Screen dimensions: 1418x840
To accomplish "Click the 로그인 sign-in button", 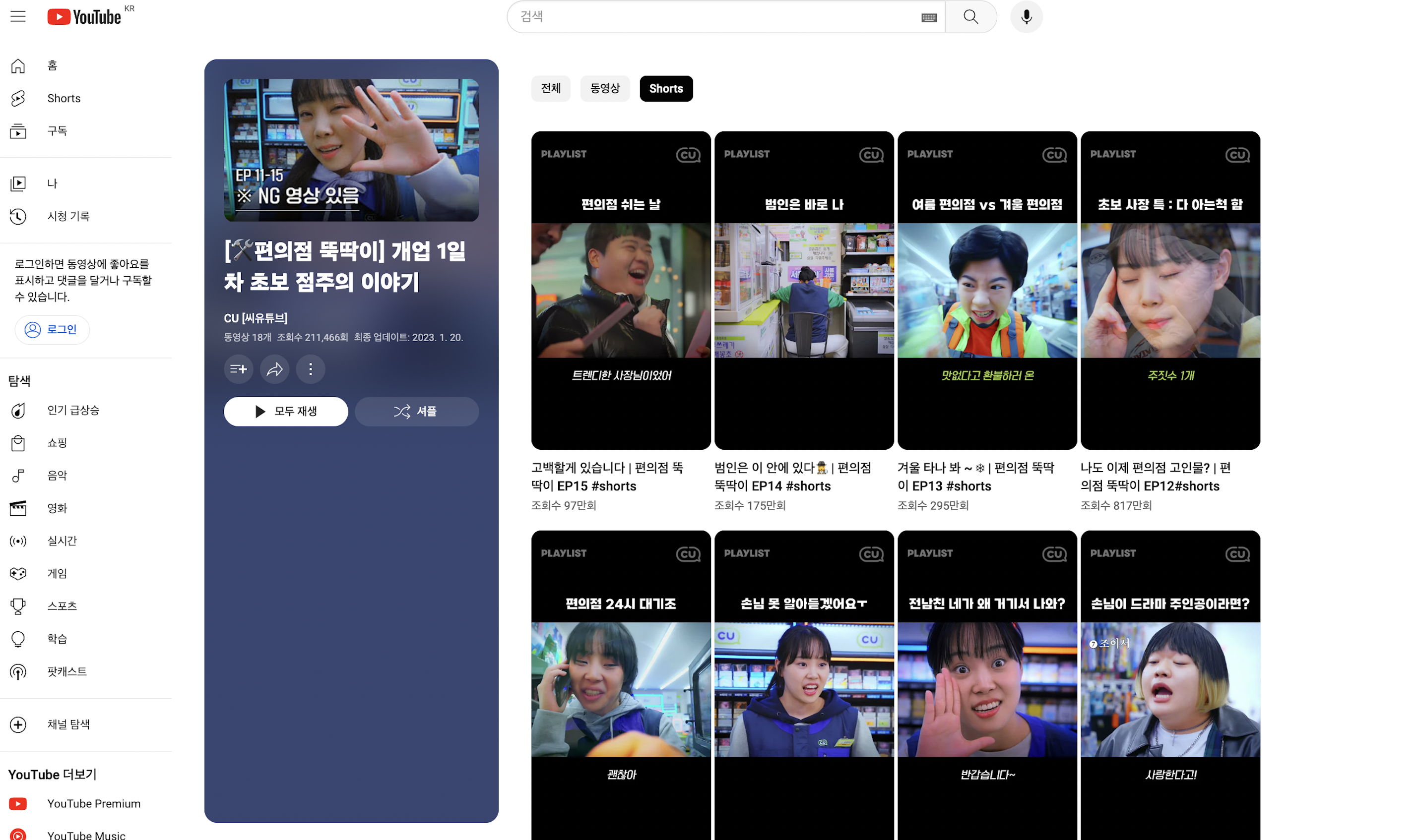I will coord(52,329).
